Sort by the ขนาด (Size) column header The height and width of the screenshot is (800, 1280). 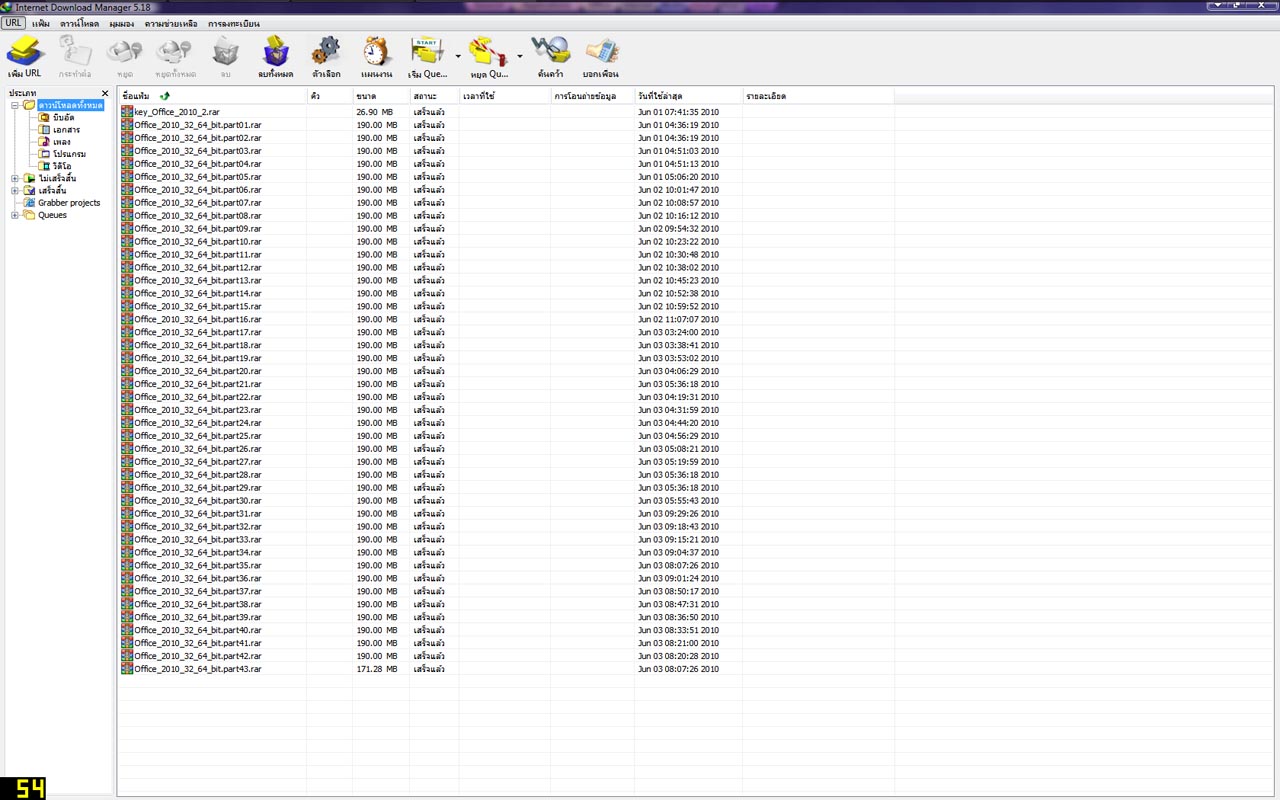pyautogui.click(x=380, y=96)
